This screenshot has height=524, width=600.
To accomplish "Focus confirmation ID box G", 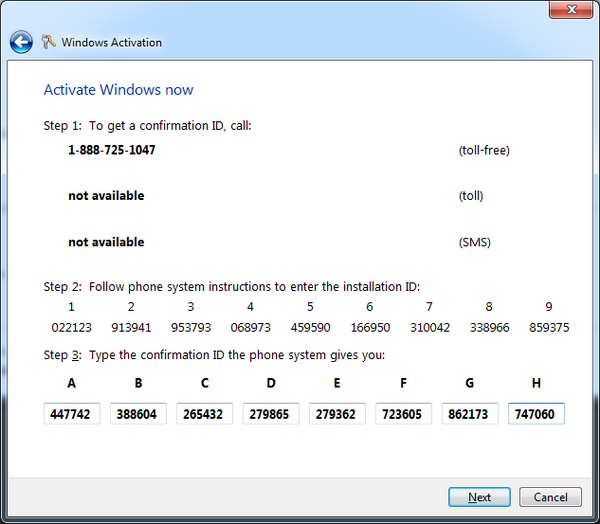I will [x=470, y=414].
